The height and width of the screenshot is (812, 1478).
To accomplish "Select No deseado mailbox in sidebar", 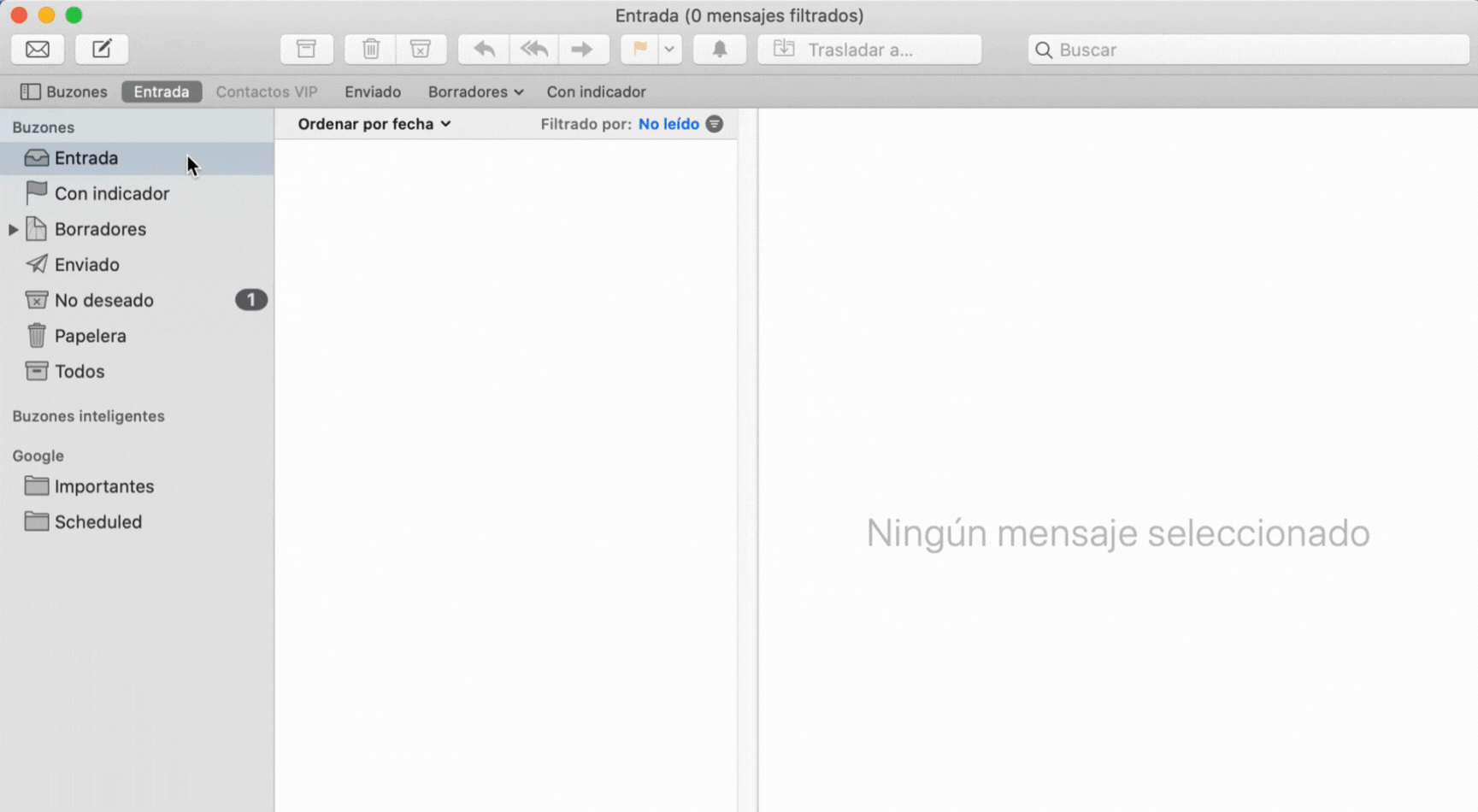I will tap(137, 300).
